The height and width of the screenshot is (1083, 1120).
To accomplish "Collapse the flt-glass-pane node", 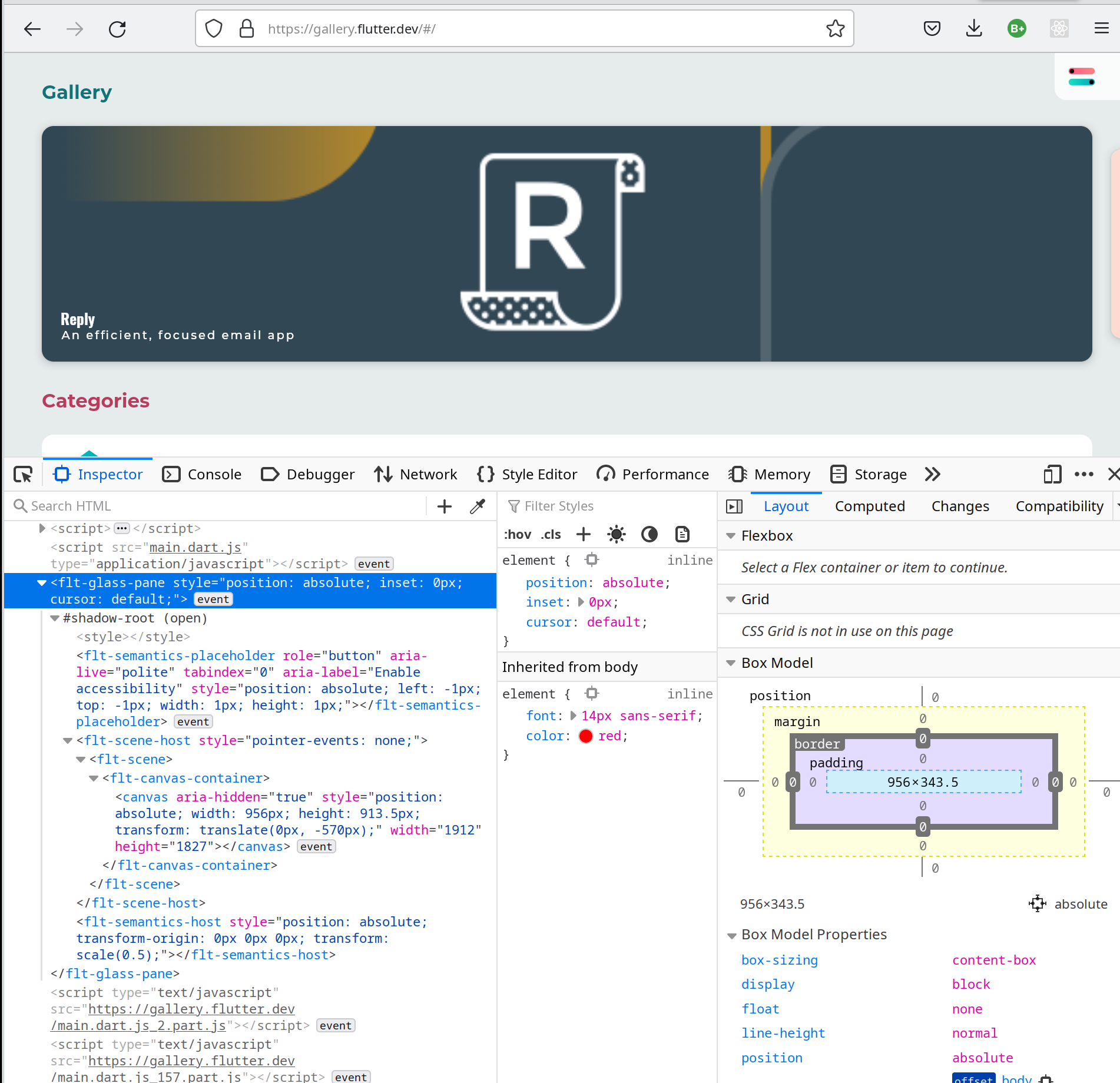I will [42, 582].
